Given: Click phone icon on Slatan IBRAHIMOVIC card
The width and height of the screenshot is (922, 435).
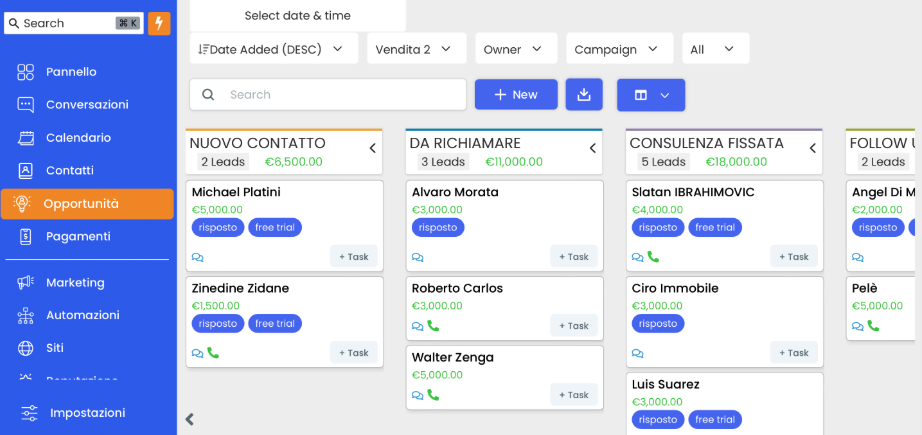Looking at the screenshot, I should click(653, 257).
